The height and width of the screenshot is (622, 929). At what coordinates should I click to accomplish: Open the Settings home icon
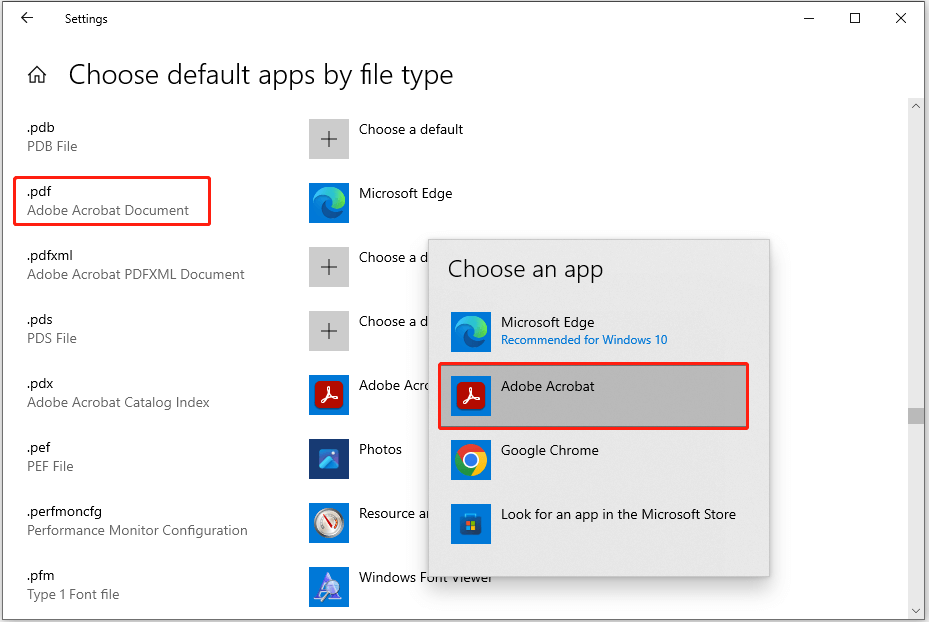coord(37,75)
